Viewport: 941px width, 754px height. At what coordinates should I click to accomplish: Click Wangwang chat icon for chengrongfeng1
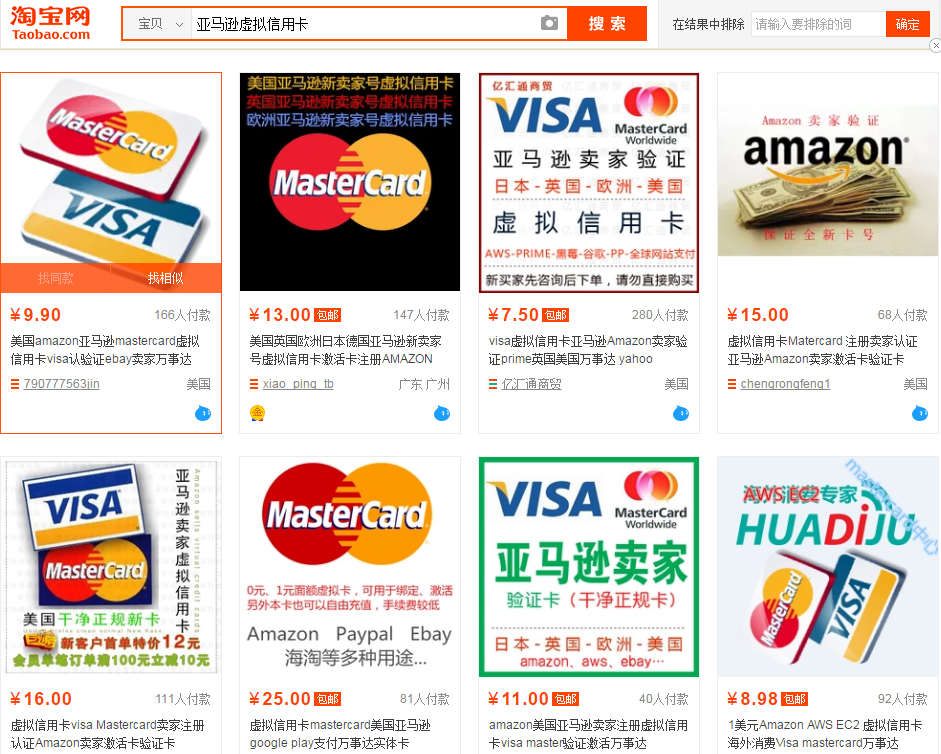pyautogui.click(x=919, y=413)
